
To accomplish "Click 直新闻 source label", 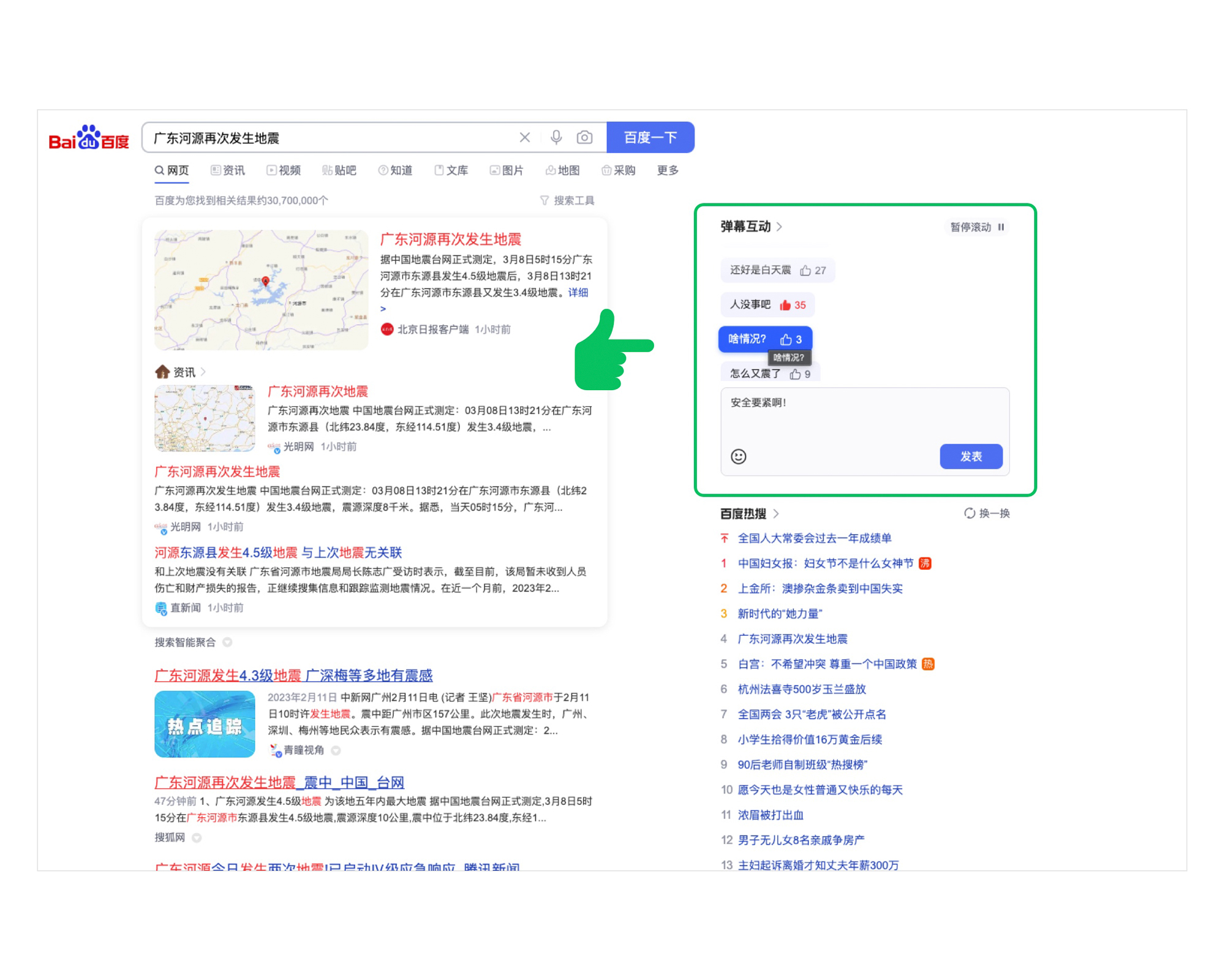I will (x=185, y=608).
